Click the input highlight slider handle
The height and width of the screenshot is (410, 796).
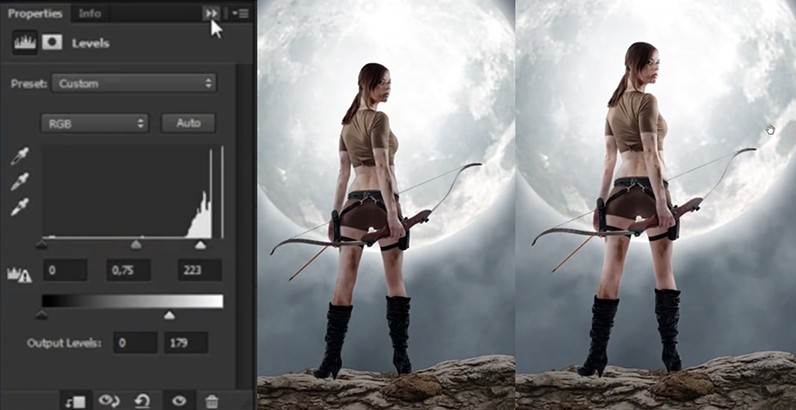pos(201,245)
